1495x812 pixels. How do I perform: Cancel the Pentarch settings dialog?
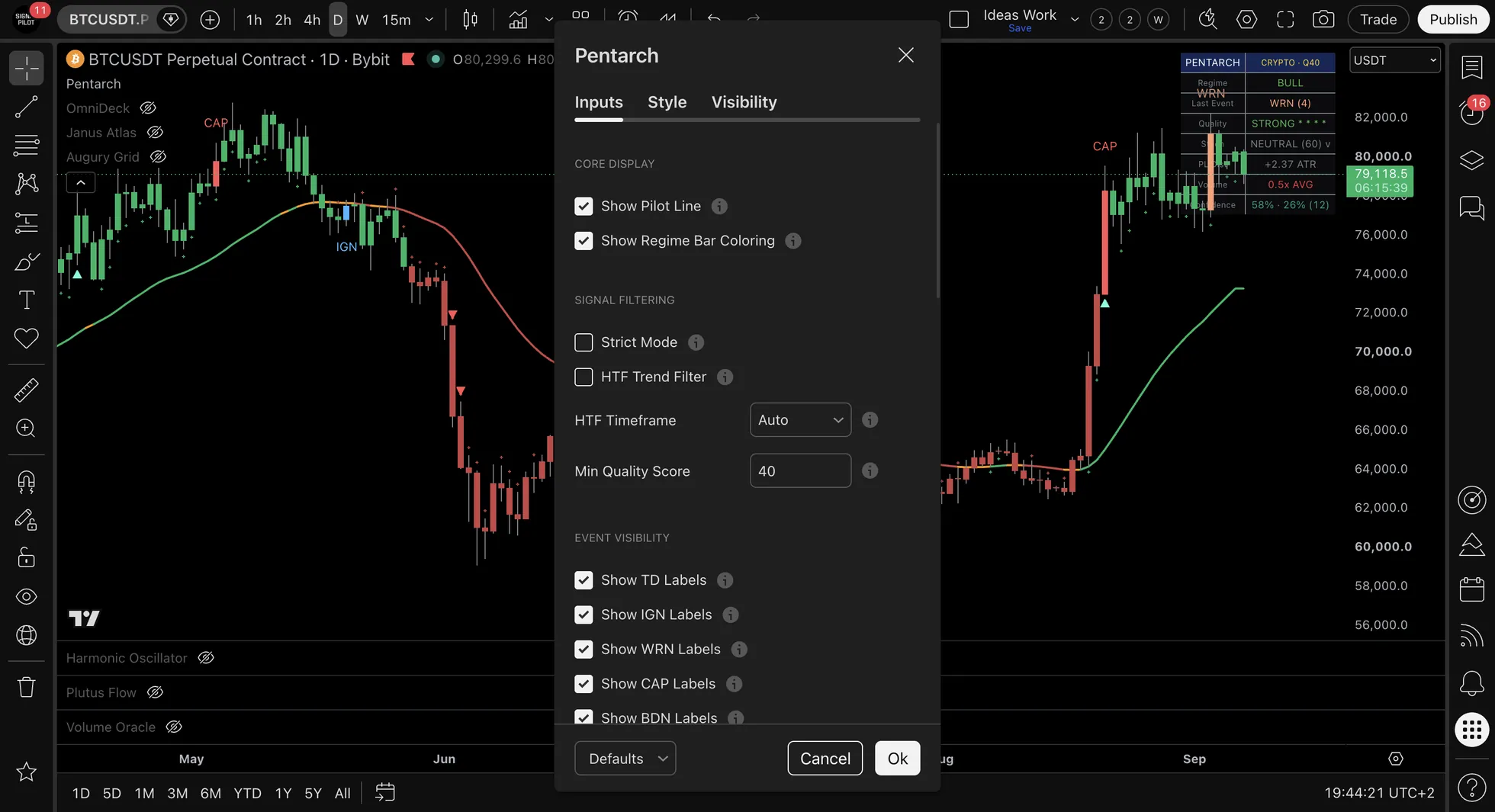coord(825,759)
